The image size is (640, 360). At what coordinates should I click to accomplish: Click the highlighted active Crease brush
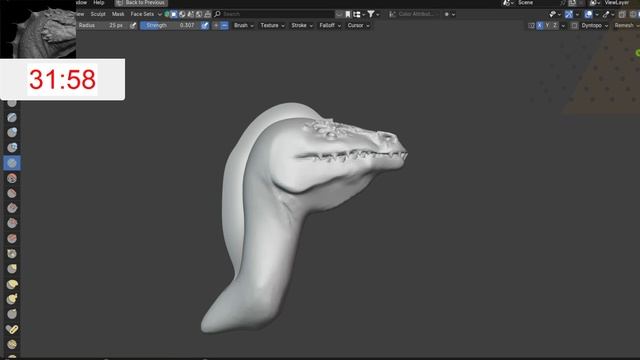(x=12, y=163)
